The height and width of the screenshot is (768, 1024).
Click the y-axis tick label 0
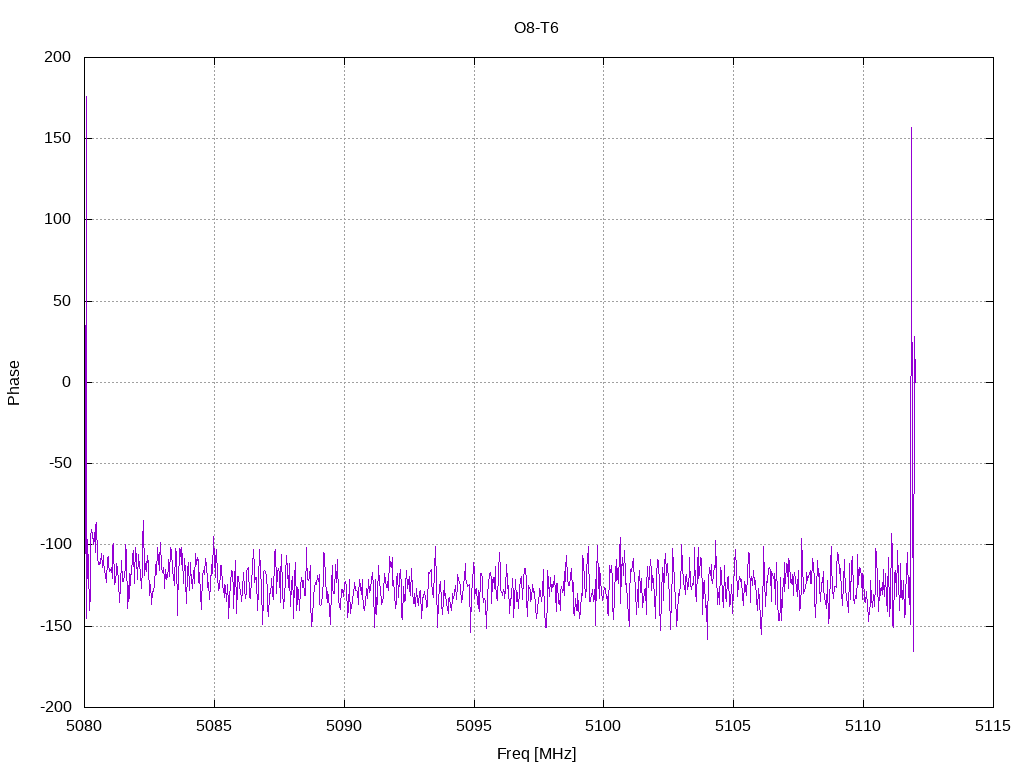67,382
